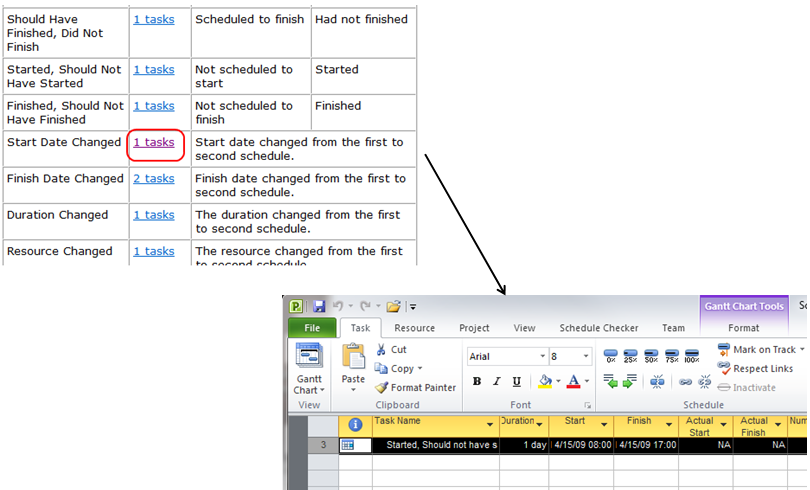Open the Finish Date Changed 2 tasks link
This screenshot has width=810, height=490.
(x=154, y=178)
